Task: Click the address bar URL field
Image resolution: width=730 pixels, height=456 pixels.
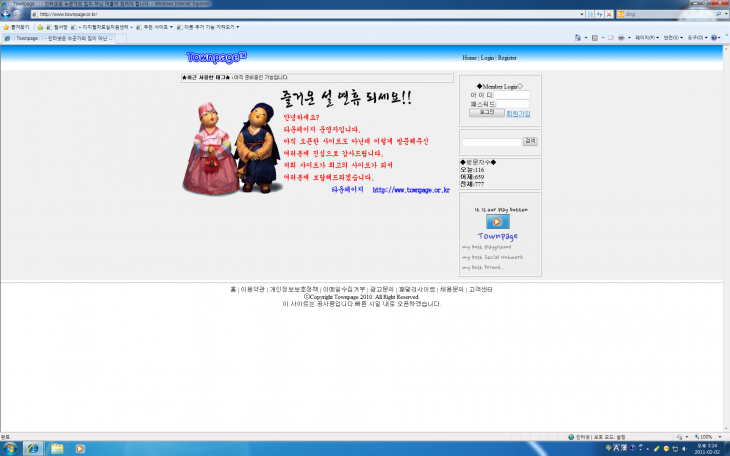Action: click(x=304, y=14)
